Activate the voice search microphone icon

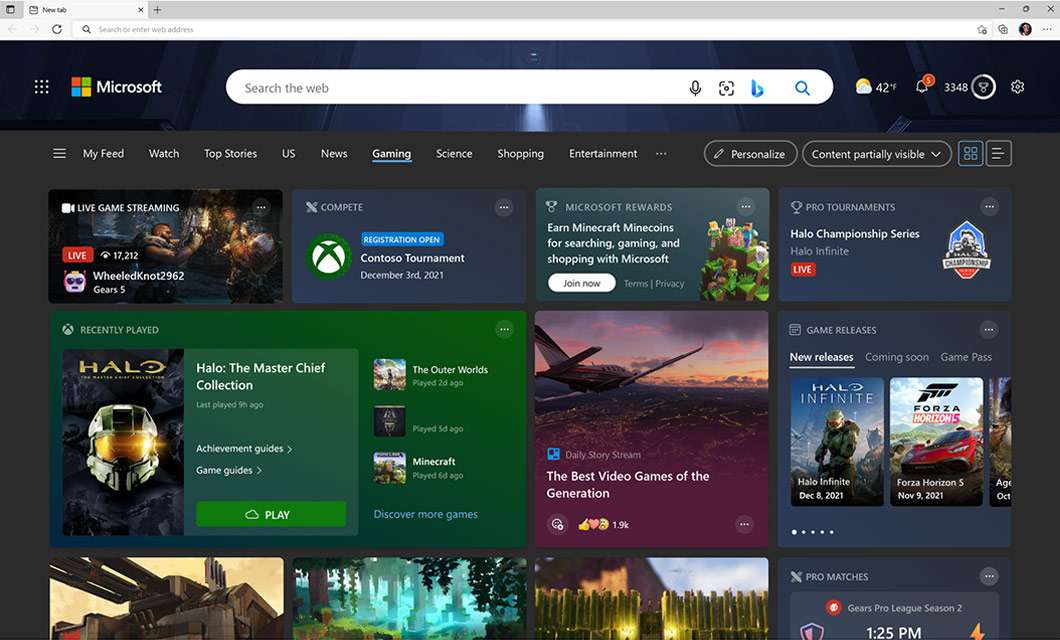pos(695,87)
